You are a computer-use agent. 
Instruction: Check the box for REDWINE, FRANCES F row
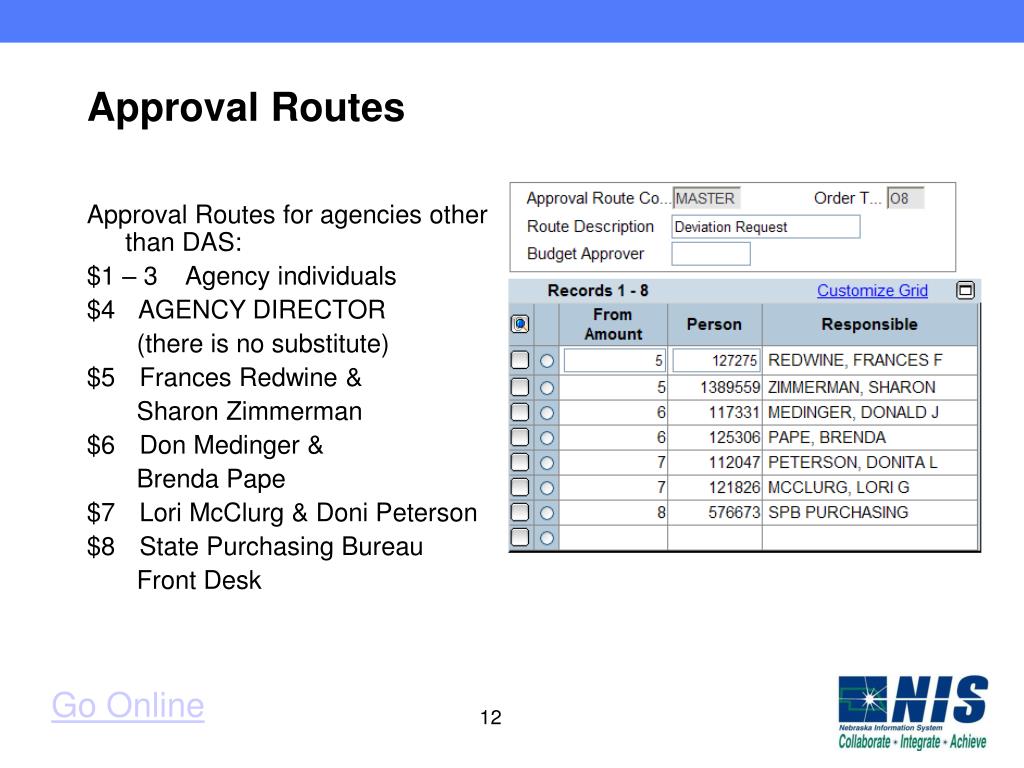point(520,360)
